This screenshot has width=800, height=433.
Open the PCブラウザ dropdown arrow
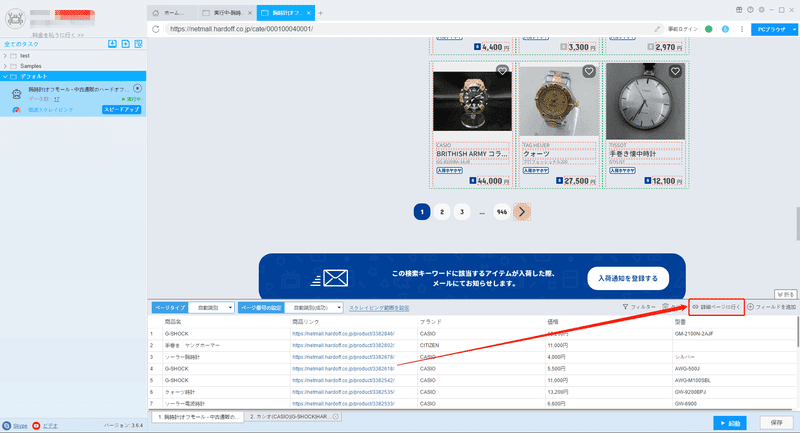794,29
